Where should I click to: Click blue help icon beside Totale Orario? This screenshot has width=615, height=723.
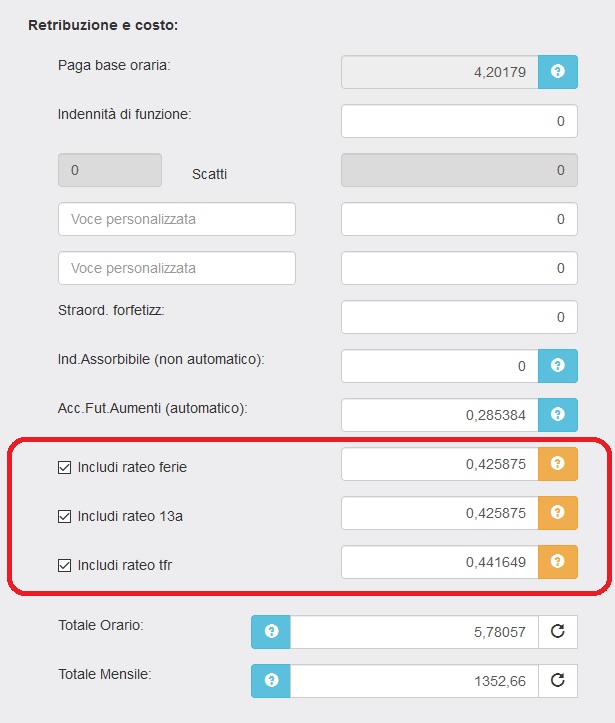click(x=270, y=632)
